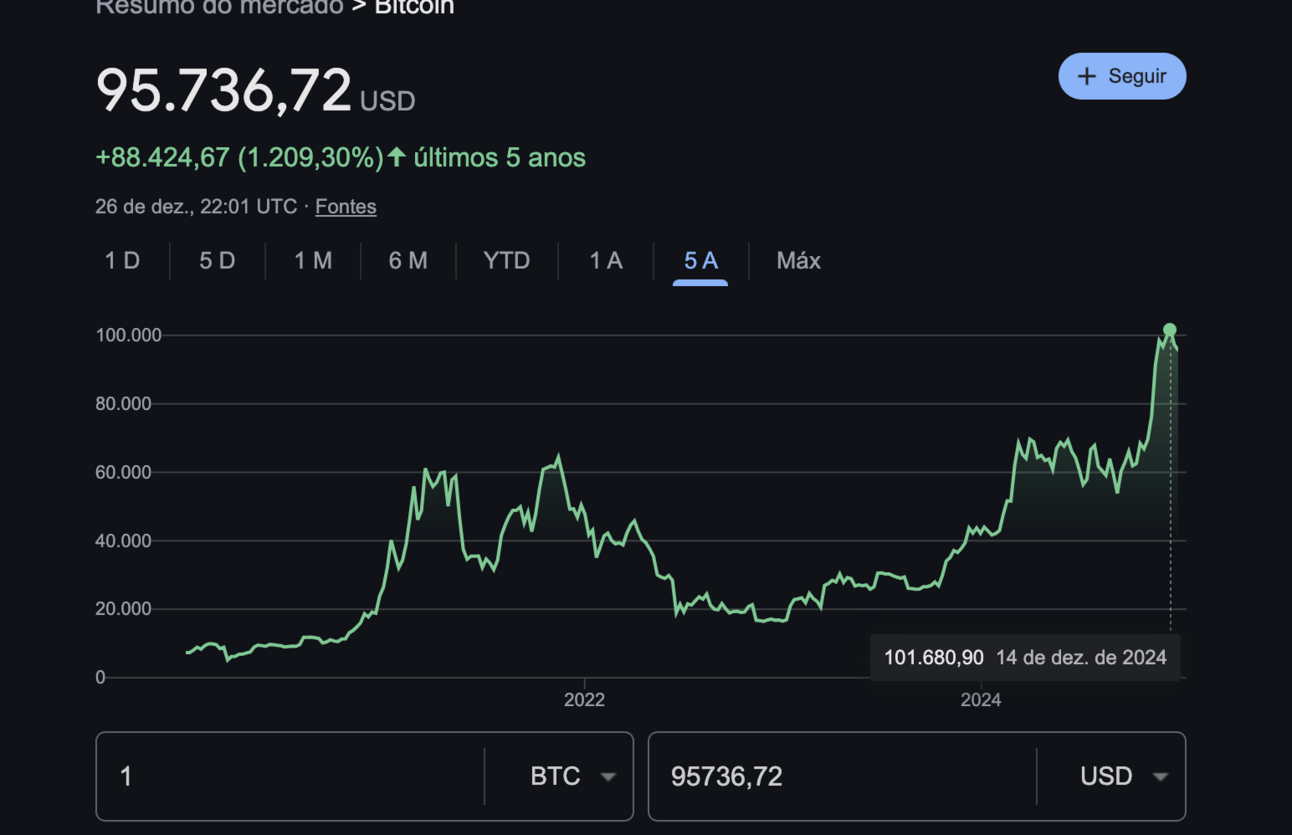Switch to the 6 M range tab
The image size is (1292, 835).
click(x=408, y=261)
